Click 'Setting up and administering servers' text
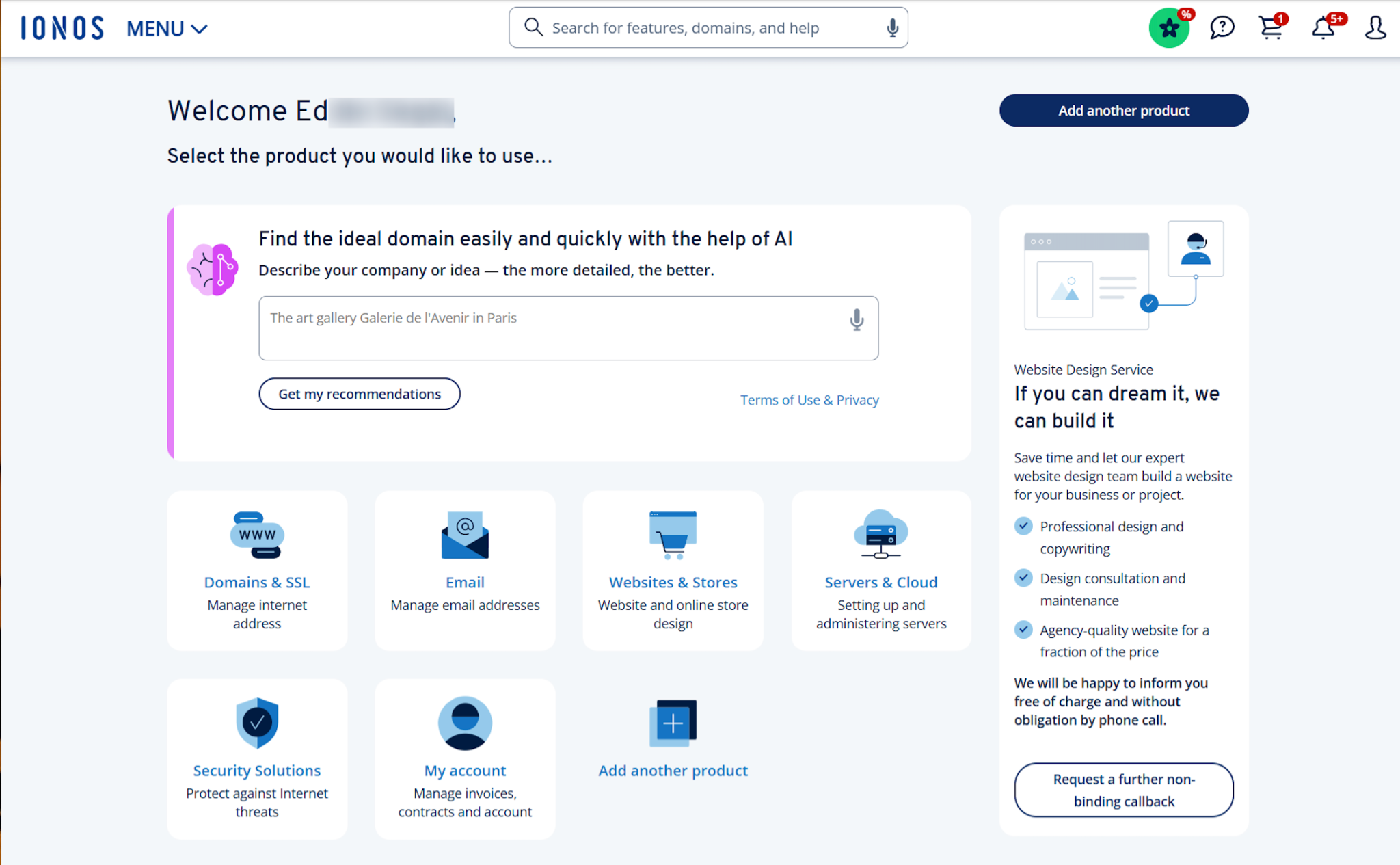This screenshot has width=1400, height=865. coord(881,614)
